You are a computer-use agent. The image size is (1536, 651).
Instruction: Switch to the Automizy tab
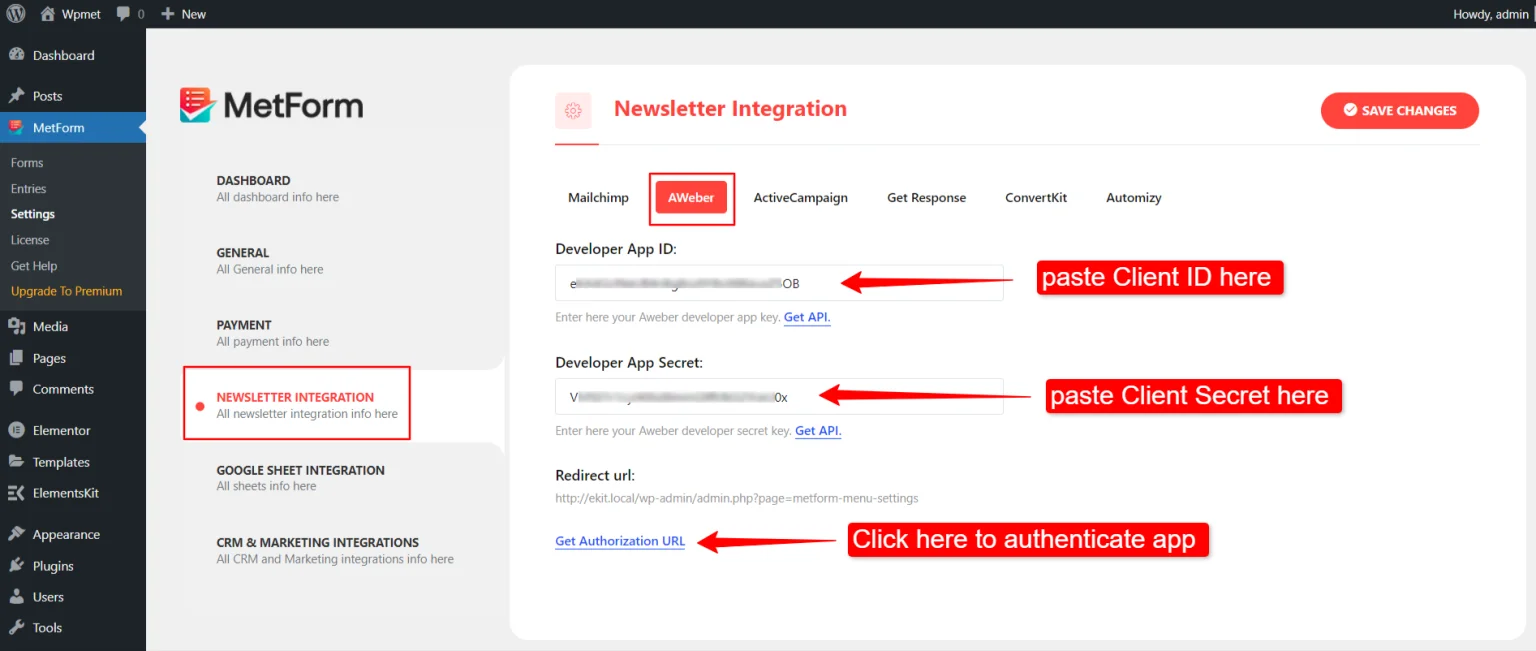(x=1133, y=197)
